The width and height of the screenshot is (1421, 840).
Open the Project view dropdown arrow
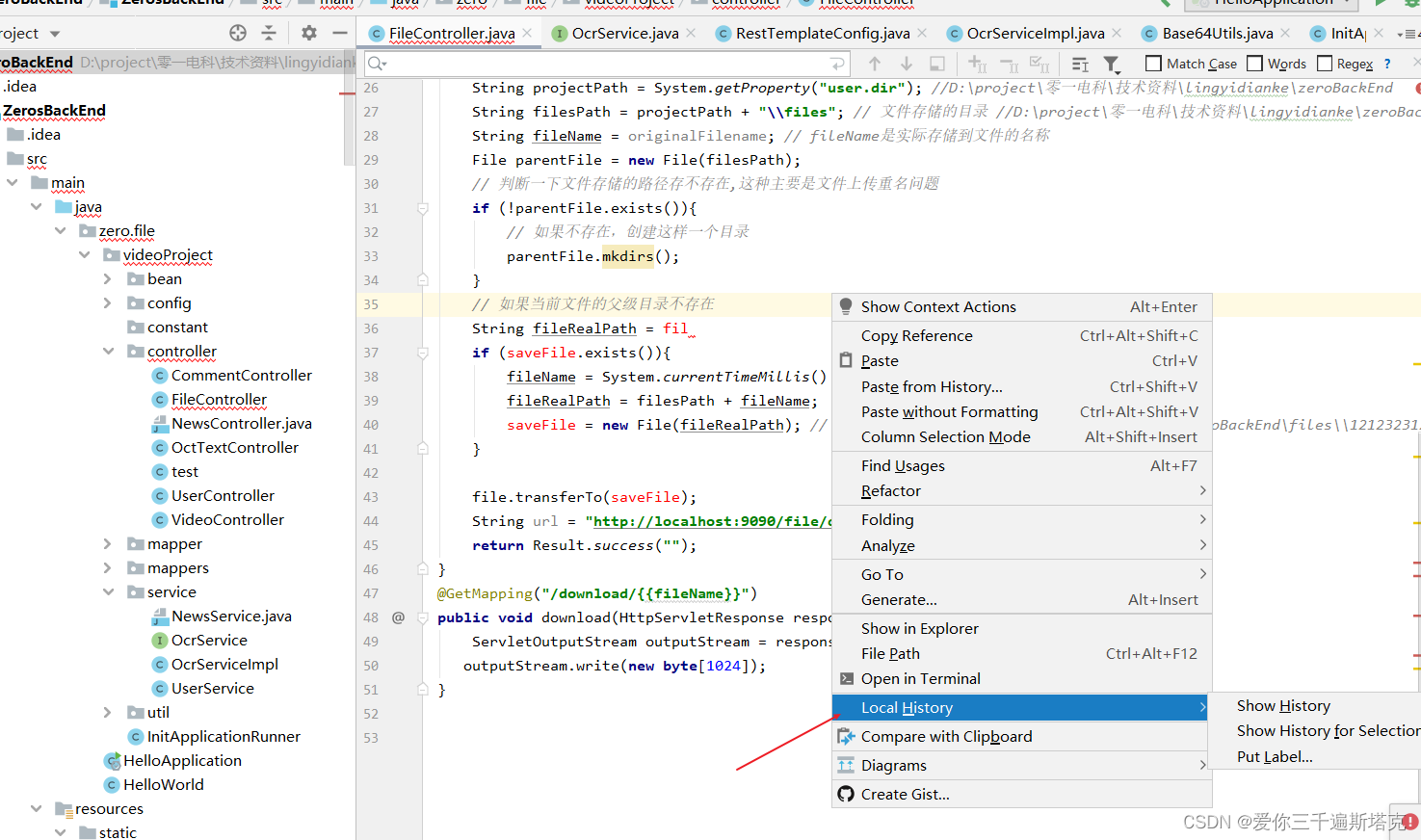(55, 34)
